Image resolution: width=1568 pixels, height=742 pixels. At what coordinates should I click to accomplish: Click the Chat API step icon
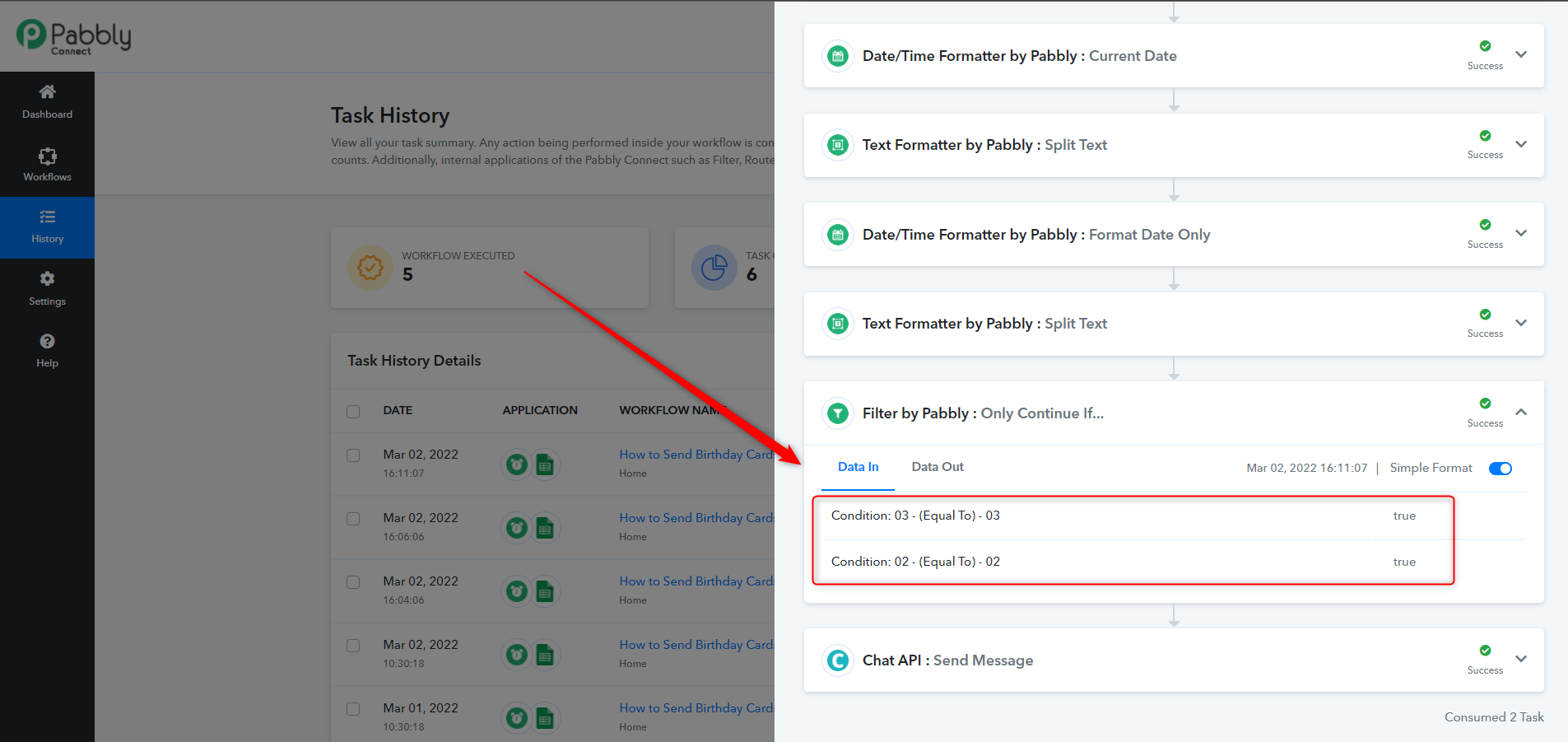tap(838, 660)
